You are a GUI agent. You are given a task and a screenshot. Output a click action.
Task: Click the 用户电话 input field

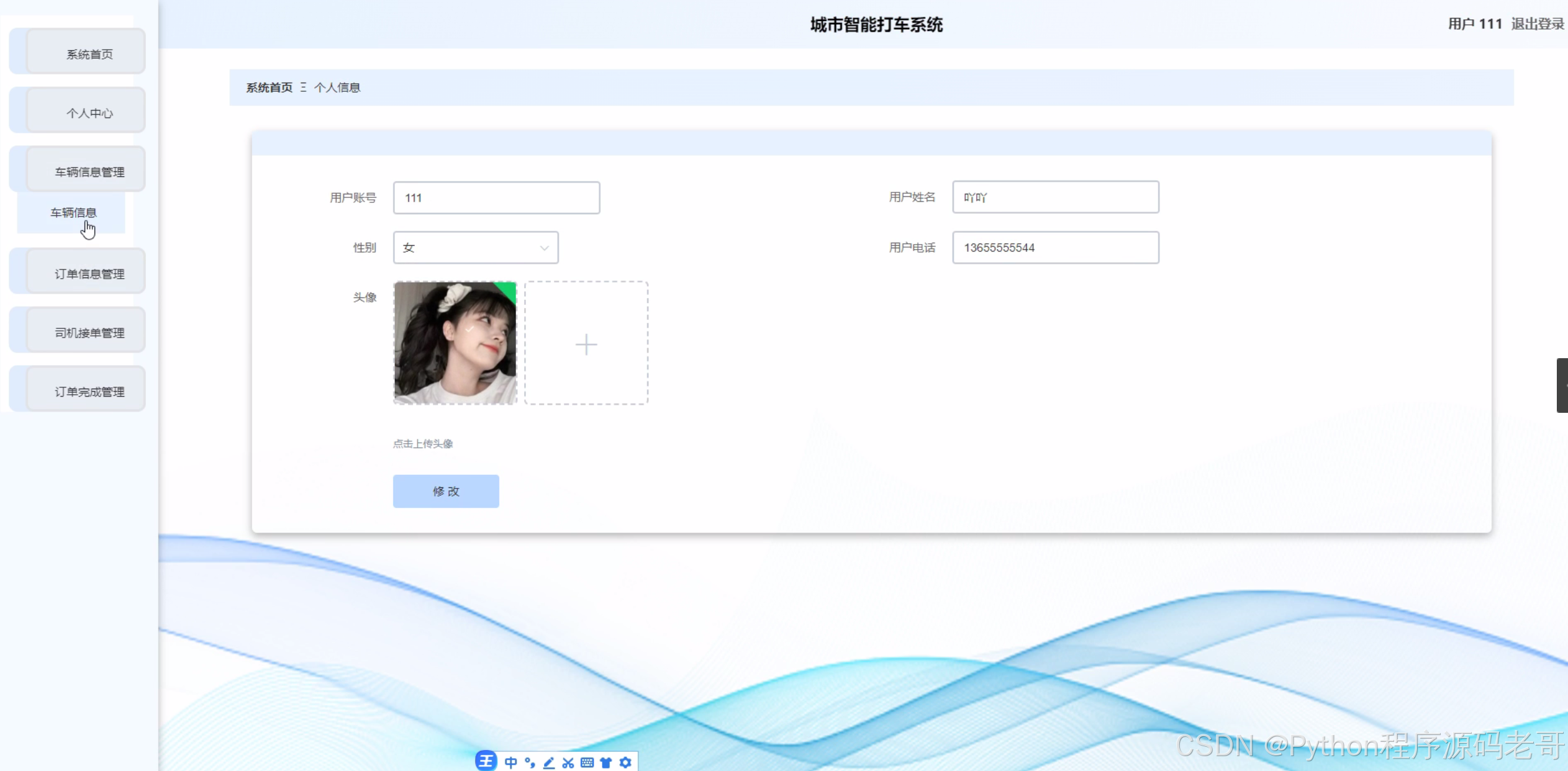[x=1055, y=248]
